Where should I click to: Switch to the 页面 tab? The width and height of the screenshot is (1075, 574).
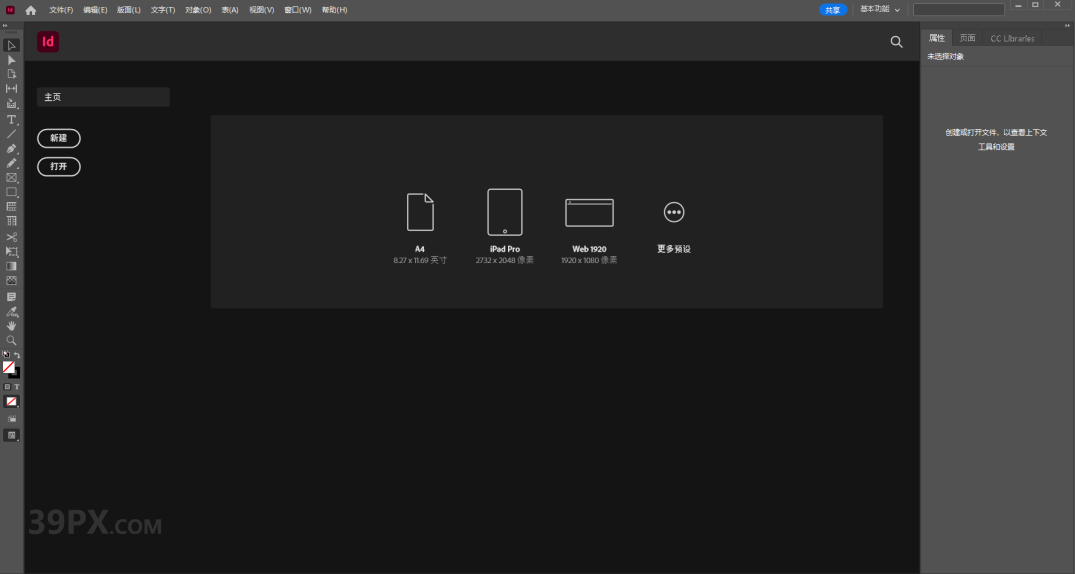(967, 38)
